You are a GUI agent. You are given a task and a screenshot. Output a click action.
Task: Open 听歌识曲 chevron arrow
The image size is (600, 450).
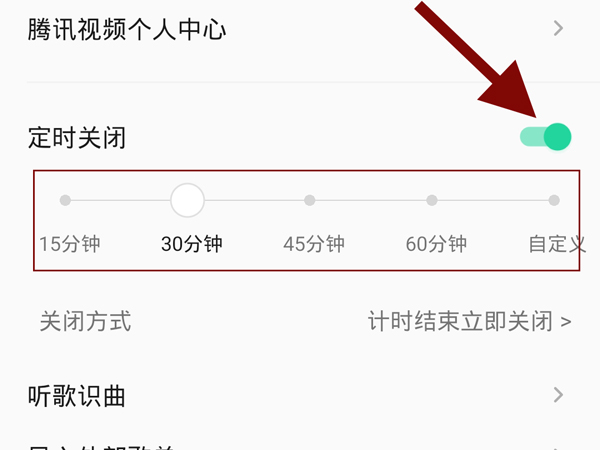[559, 395]
